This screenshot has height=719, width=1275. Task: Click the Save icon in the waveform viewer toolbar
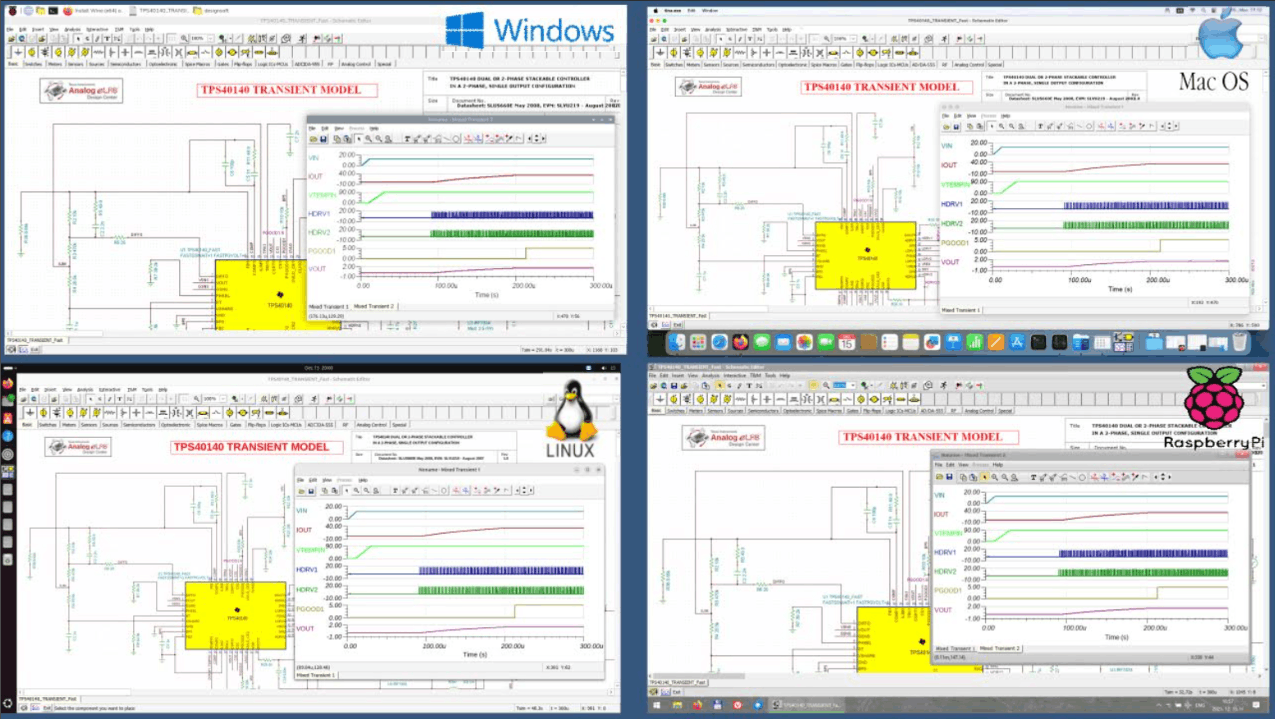point(323,139)
